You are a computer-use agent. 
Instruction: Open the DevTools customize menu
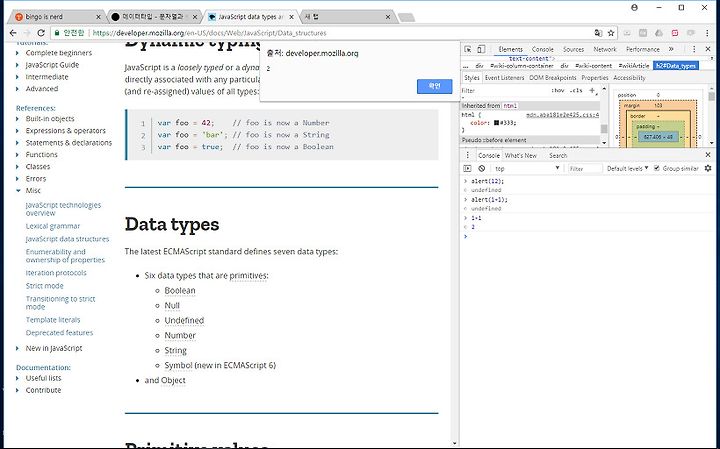[x=694, y=49]
